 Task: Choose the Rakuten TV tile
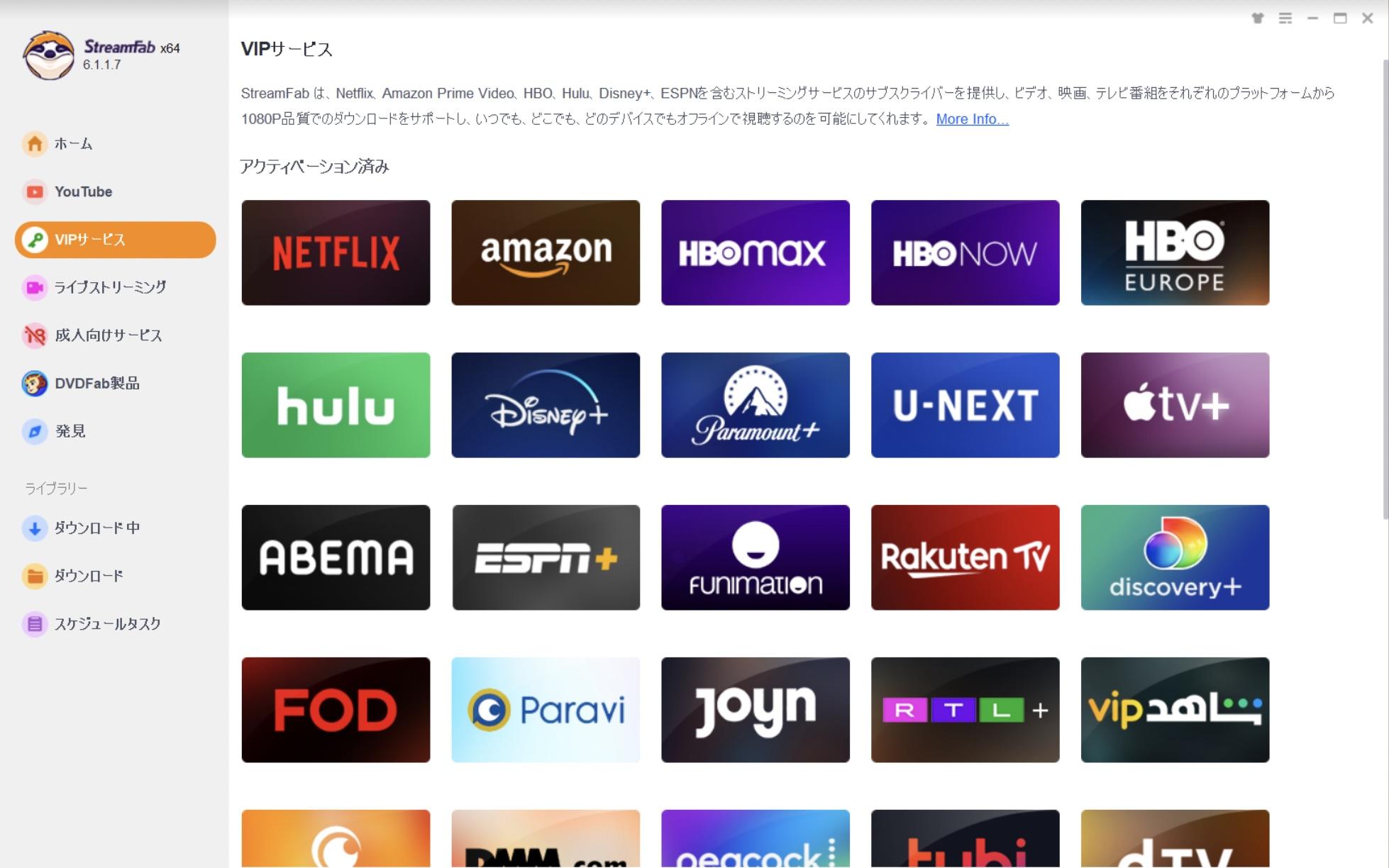965,557
